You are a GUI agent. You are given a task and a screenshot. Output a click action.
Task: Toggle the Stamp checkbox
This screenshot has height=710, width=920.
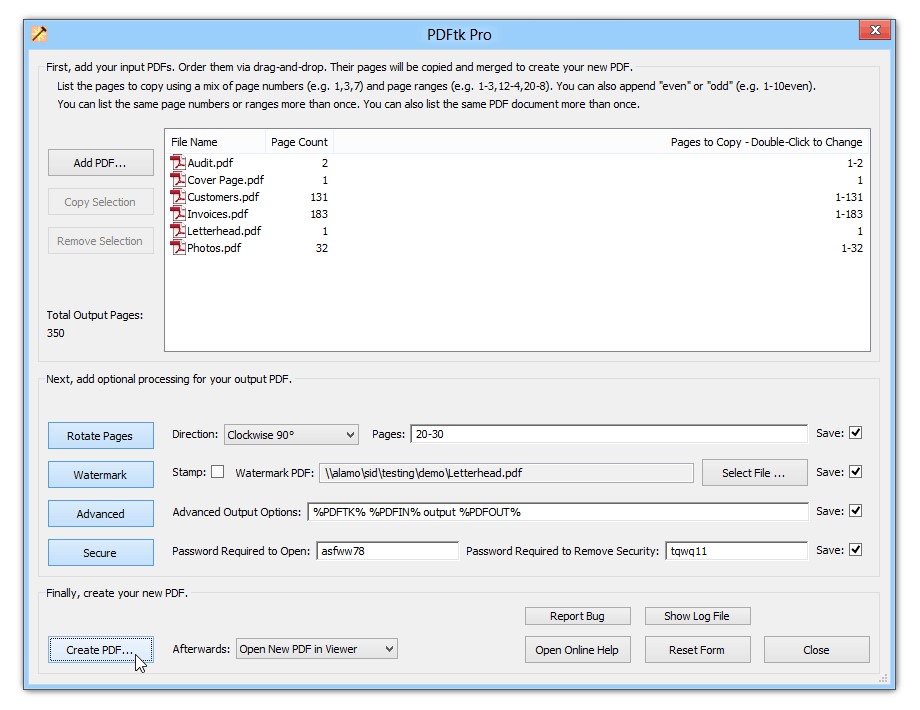pyautogui.click(x=217, y=472)
